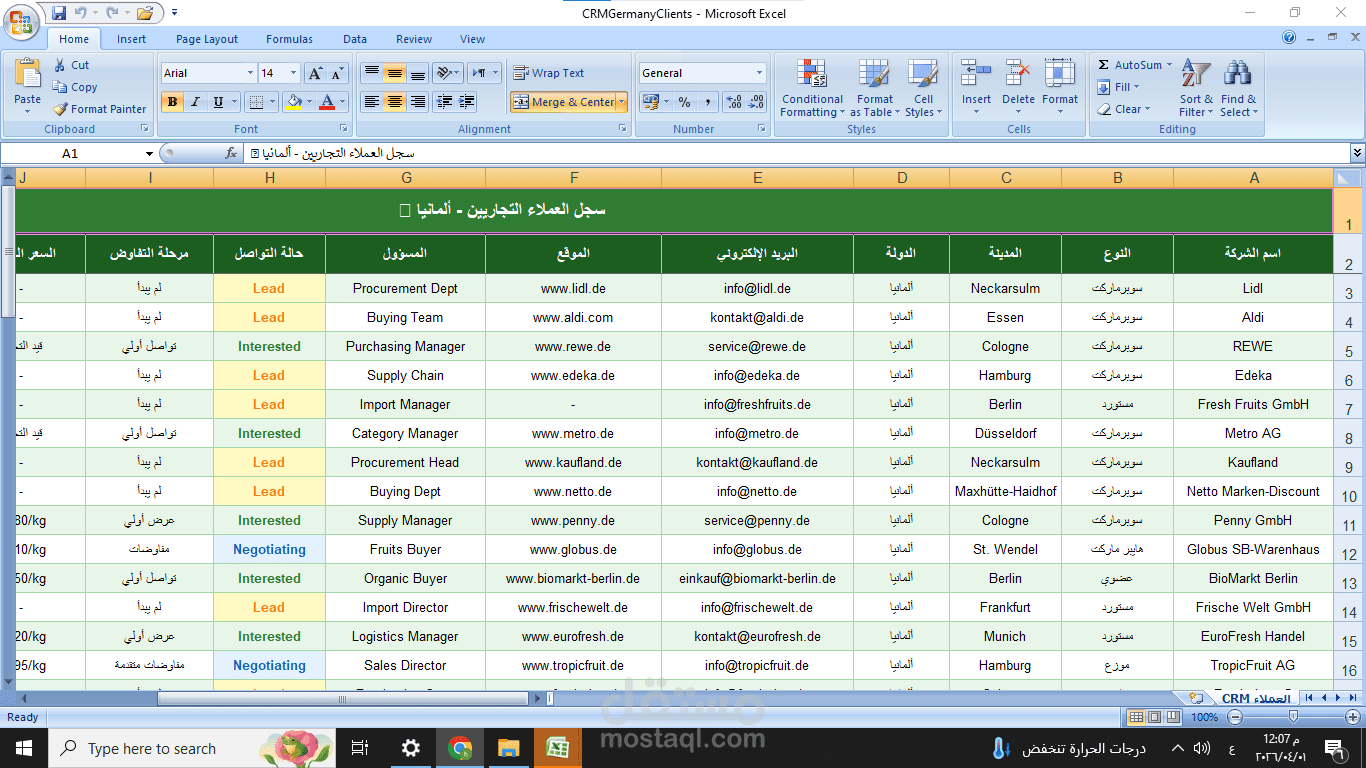Select the Format Painter tool

click(x=99, y=108)
